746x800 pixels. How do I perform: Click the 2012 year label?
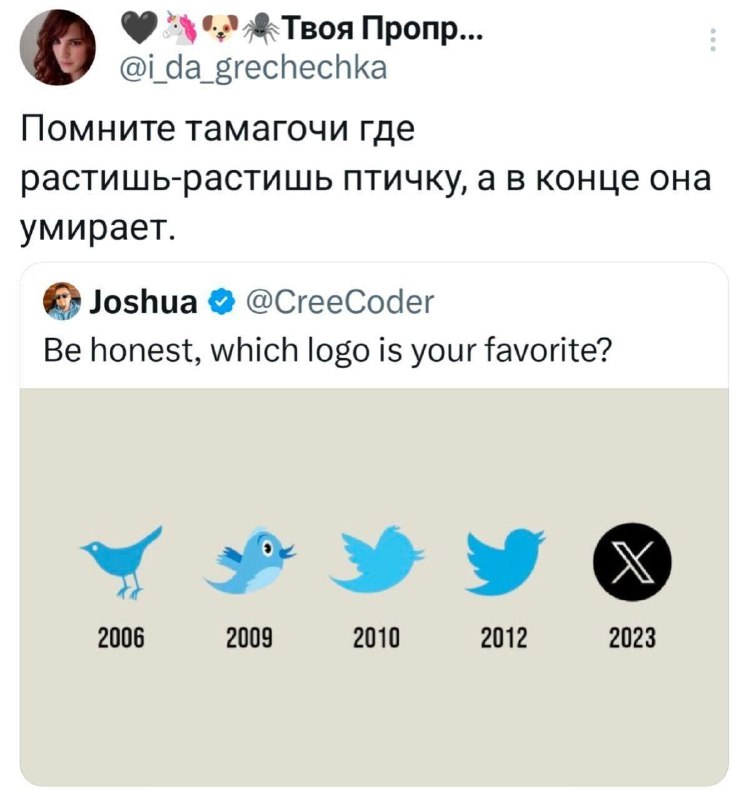[503, 637]
